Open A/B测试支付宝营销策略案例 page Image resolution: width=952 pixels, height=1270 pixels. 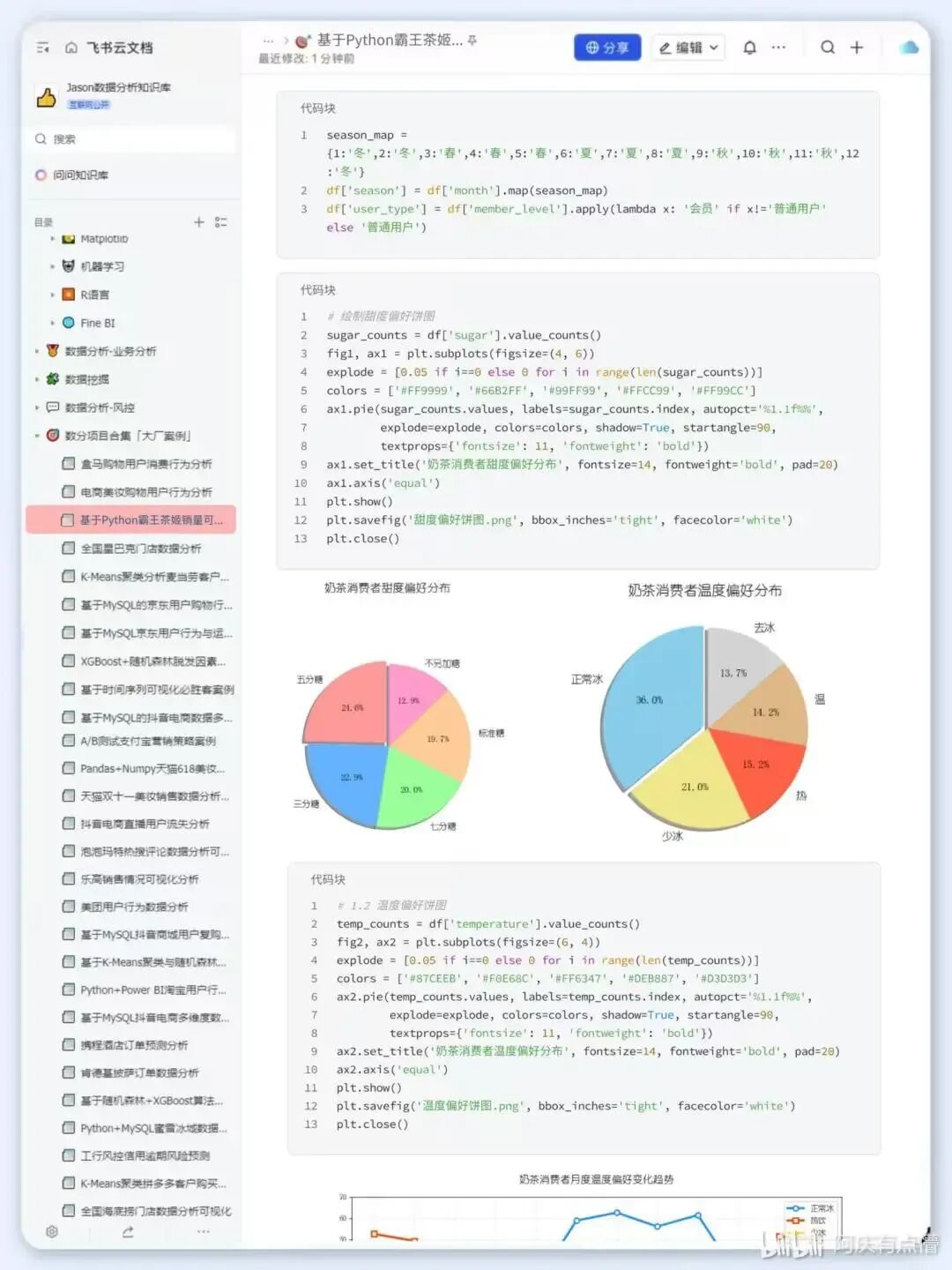tap(148, 741)
